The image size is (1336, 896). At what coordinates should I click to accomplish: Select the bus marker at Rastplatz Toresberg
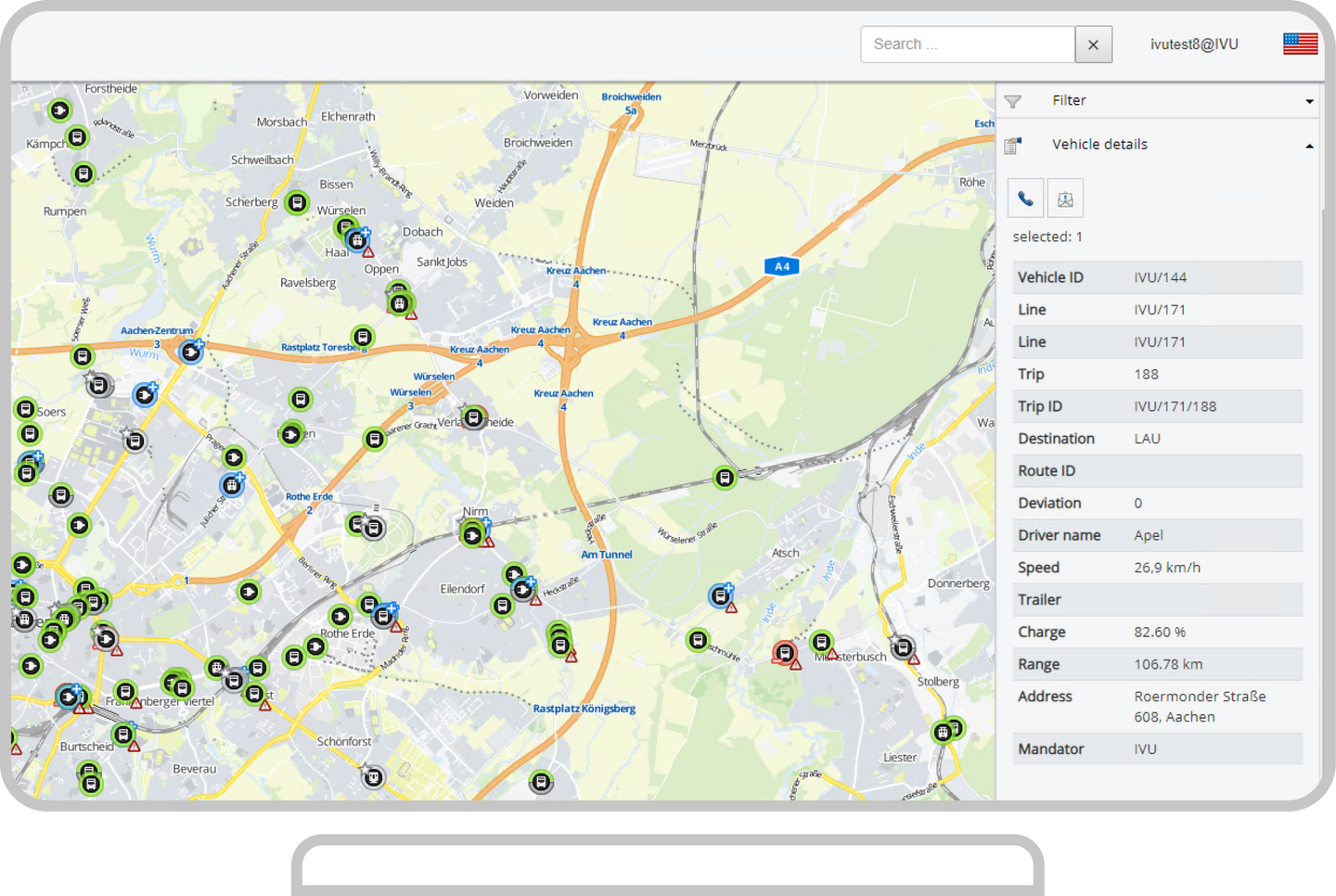[363, 337]
